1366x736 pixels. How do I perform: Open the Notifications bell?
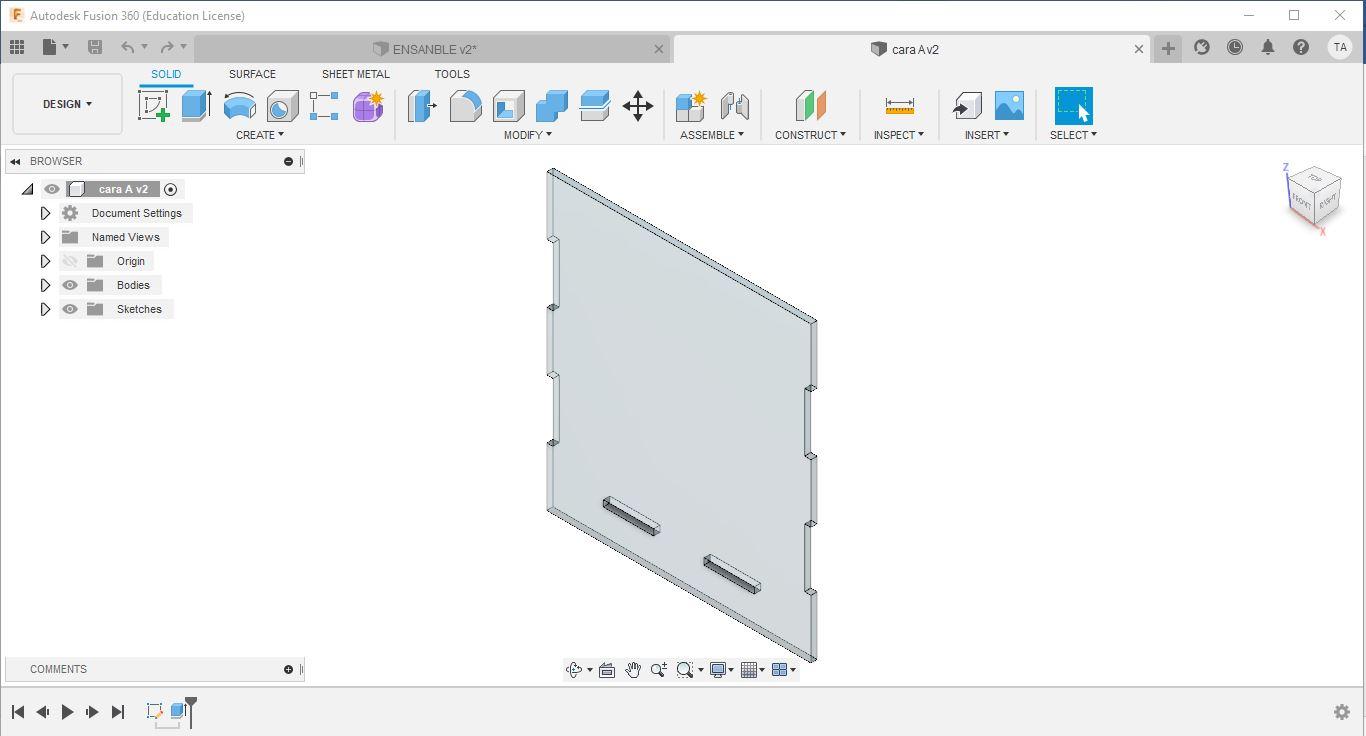1268,47
